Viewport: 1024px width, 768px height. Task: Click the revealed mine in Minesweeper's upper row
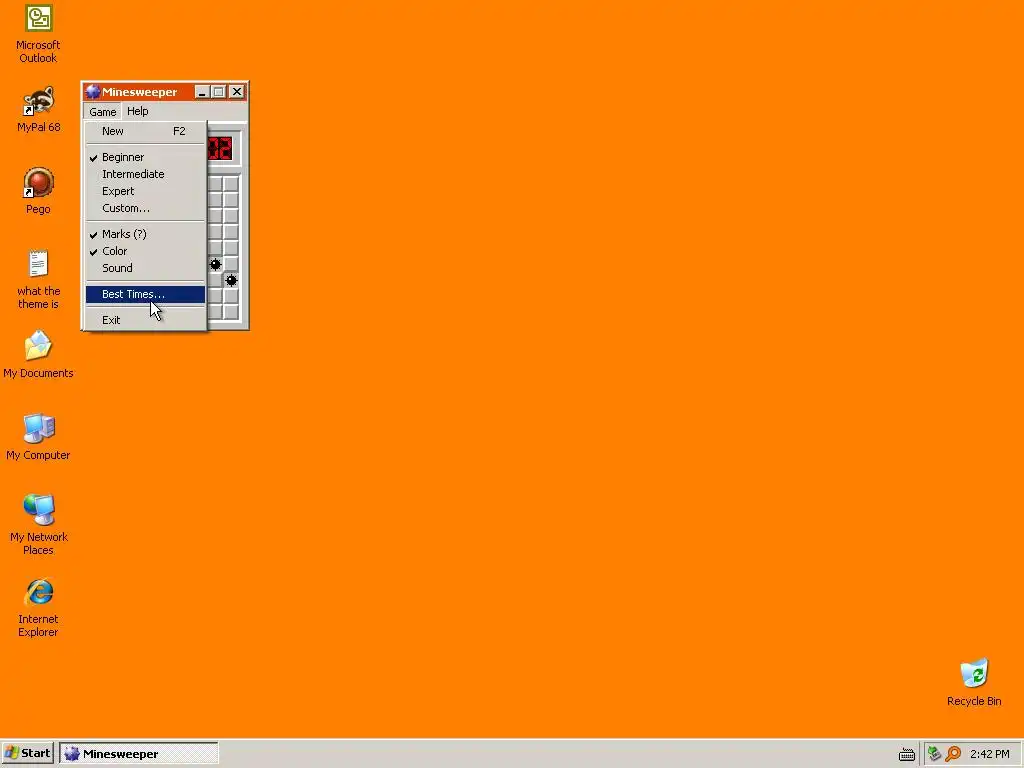tap(216, 264)
